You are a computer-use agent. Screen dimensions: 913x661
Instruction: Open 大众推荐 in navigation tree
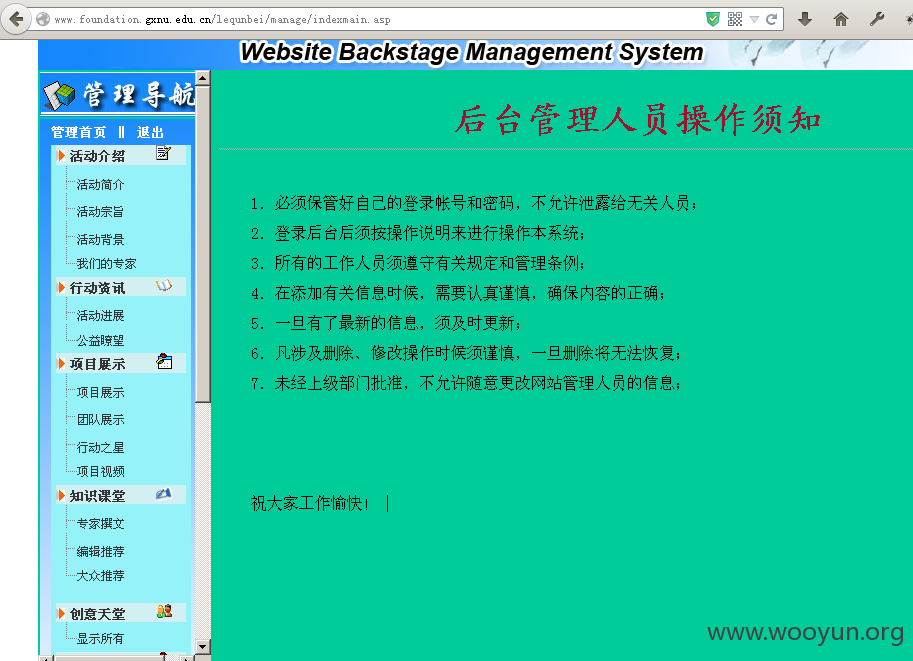[x=100, y=576]
